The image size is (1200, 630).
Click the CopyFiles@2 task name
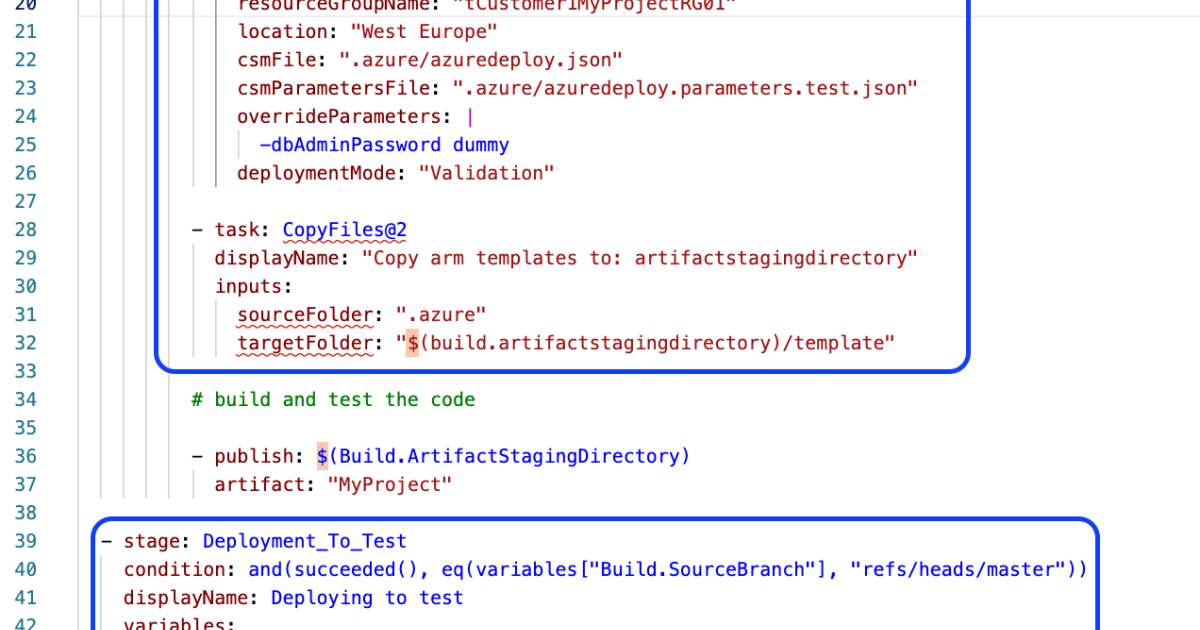(x=344, y=230)
